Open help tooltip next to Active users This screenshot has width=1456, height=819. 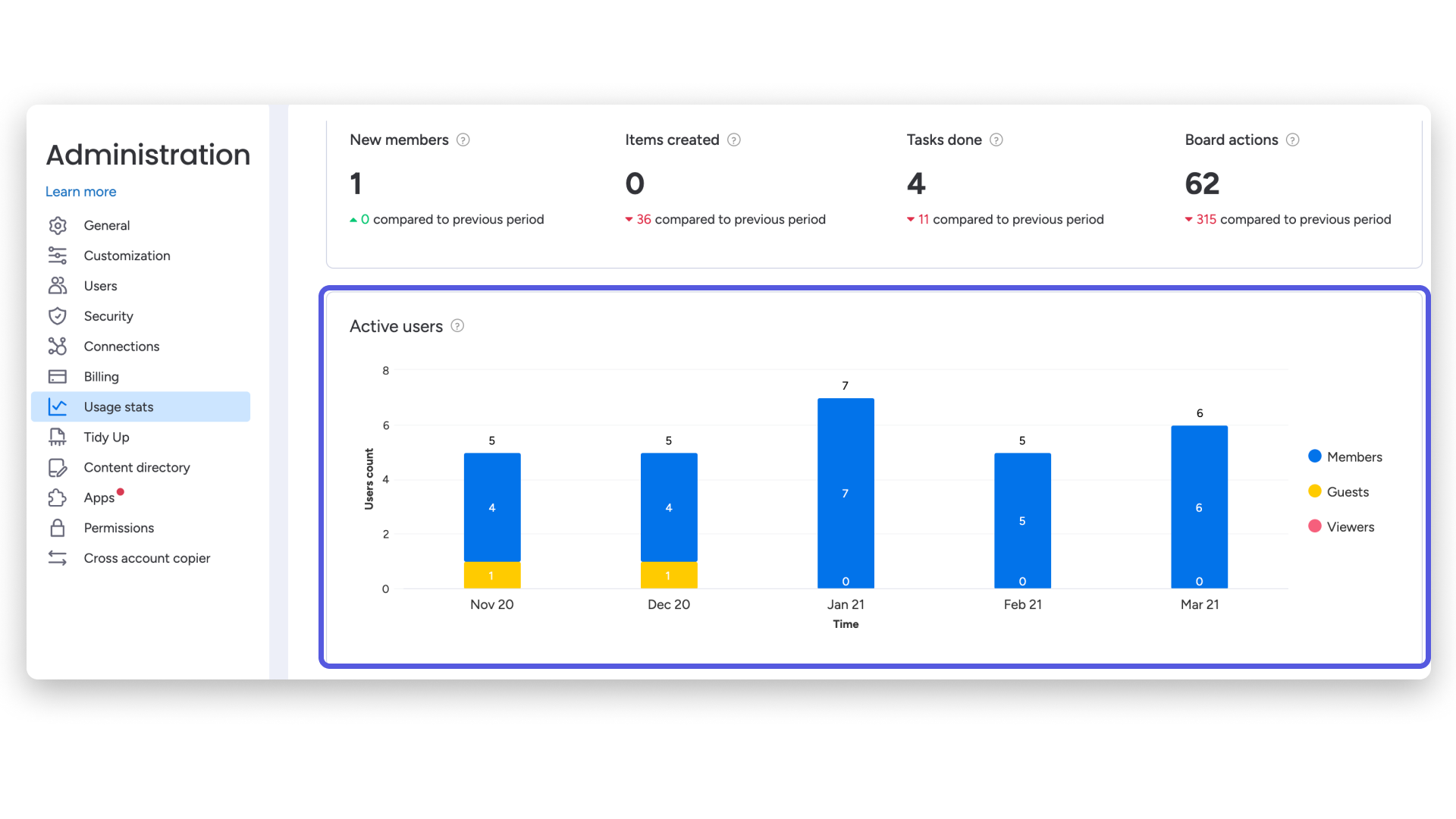(x=457, y=326)
